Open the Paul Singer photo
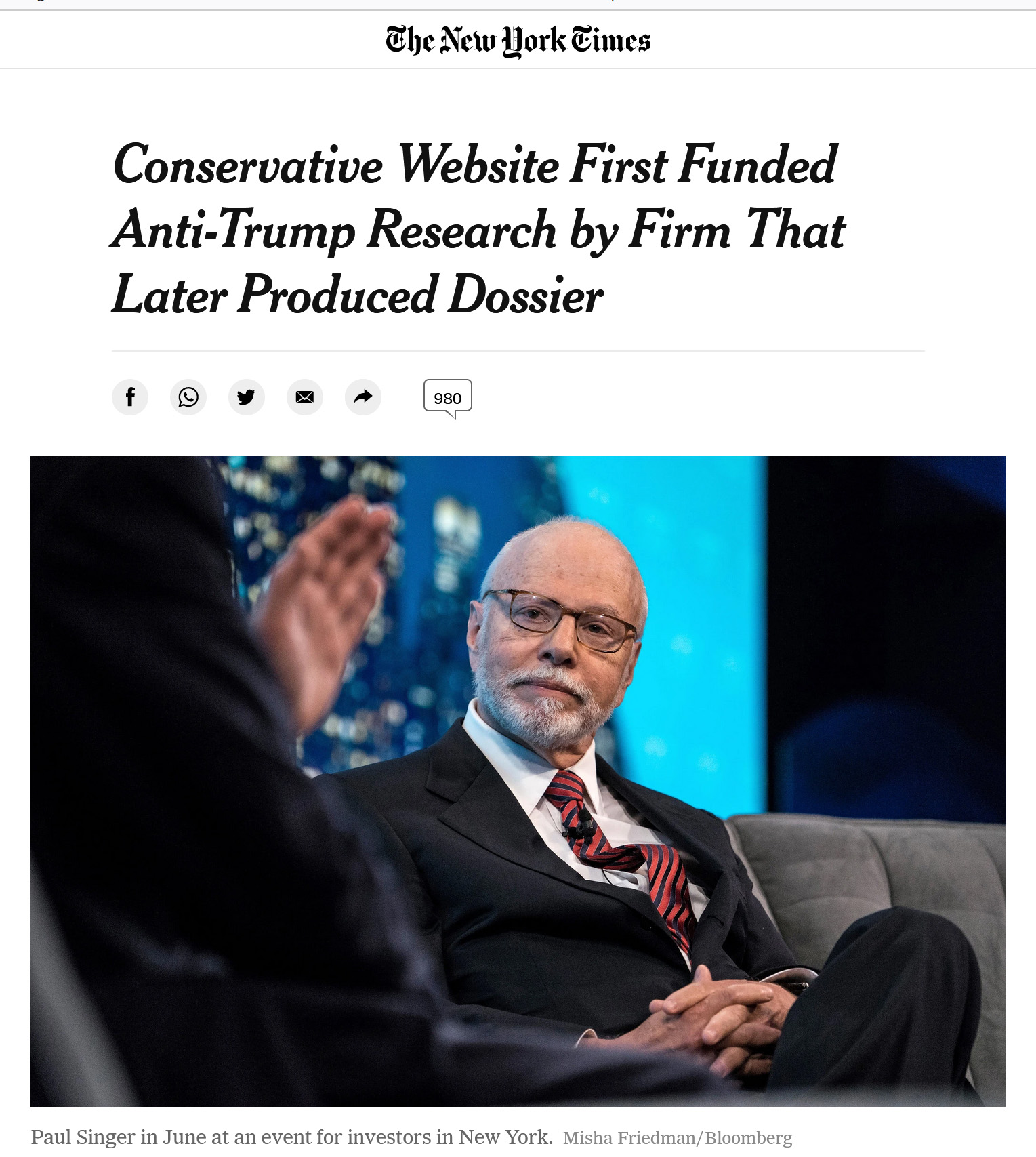The image size is (1036, 1157). (518, 781)
